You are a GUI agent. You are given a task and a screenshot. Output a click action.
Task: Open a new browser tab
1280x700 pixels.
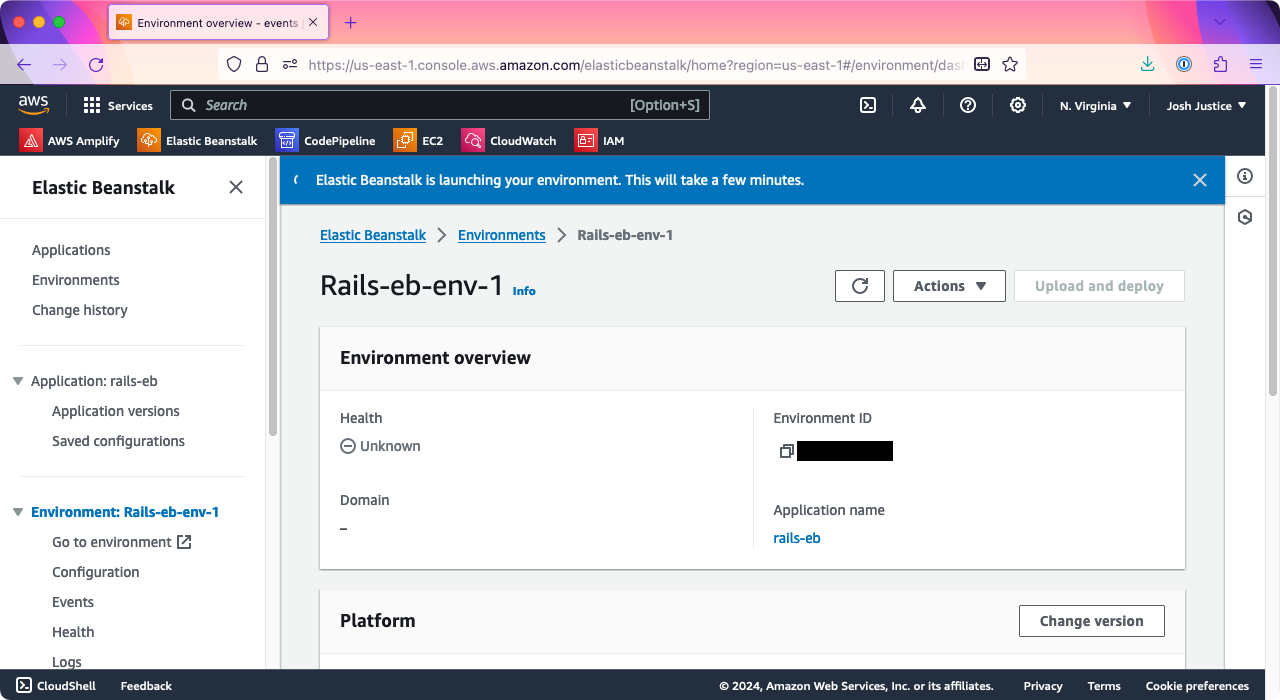[x=350, y=22]
